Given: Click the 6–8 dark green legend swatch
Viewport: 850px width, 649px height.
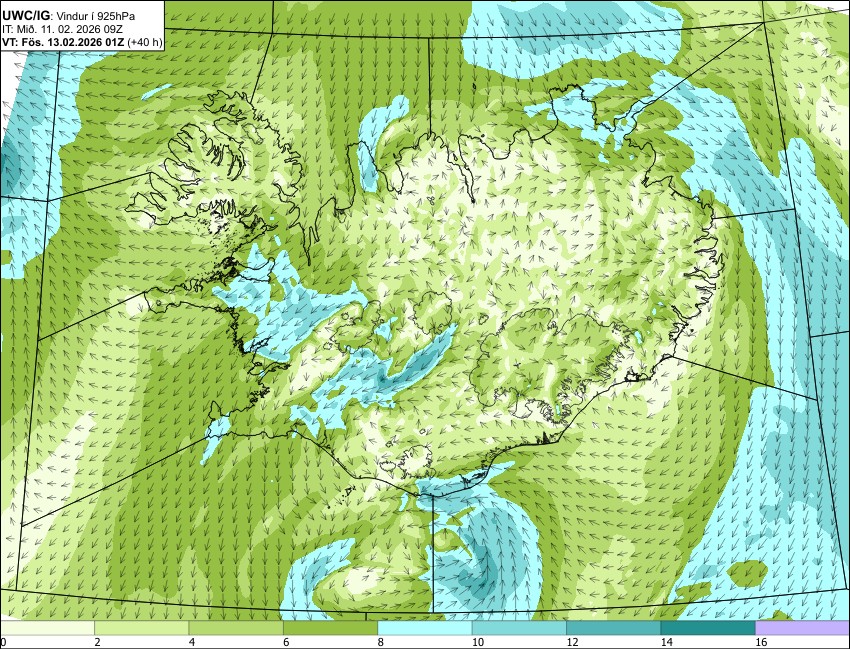Looking at the screenshot, I should pyautogui.click(x=330, y=628).
